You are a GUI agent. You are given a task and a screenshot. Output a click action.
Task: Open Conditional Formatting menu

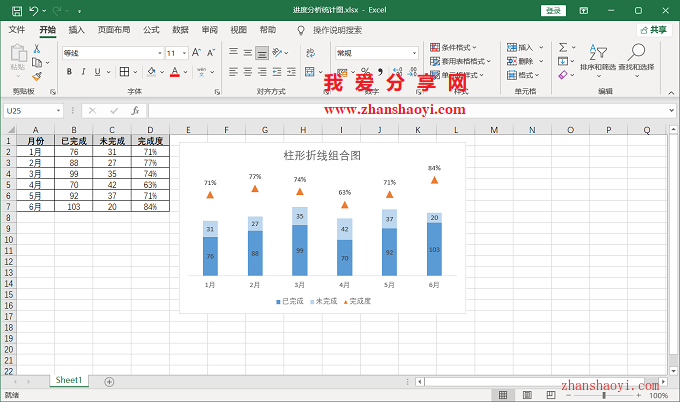453,47
